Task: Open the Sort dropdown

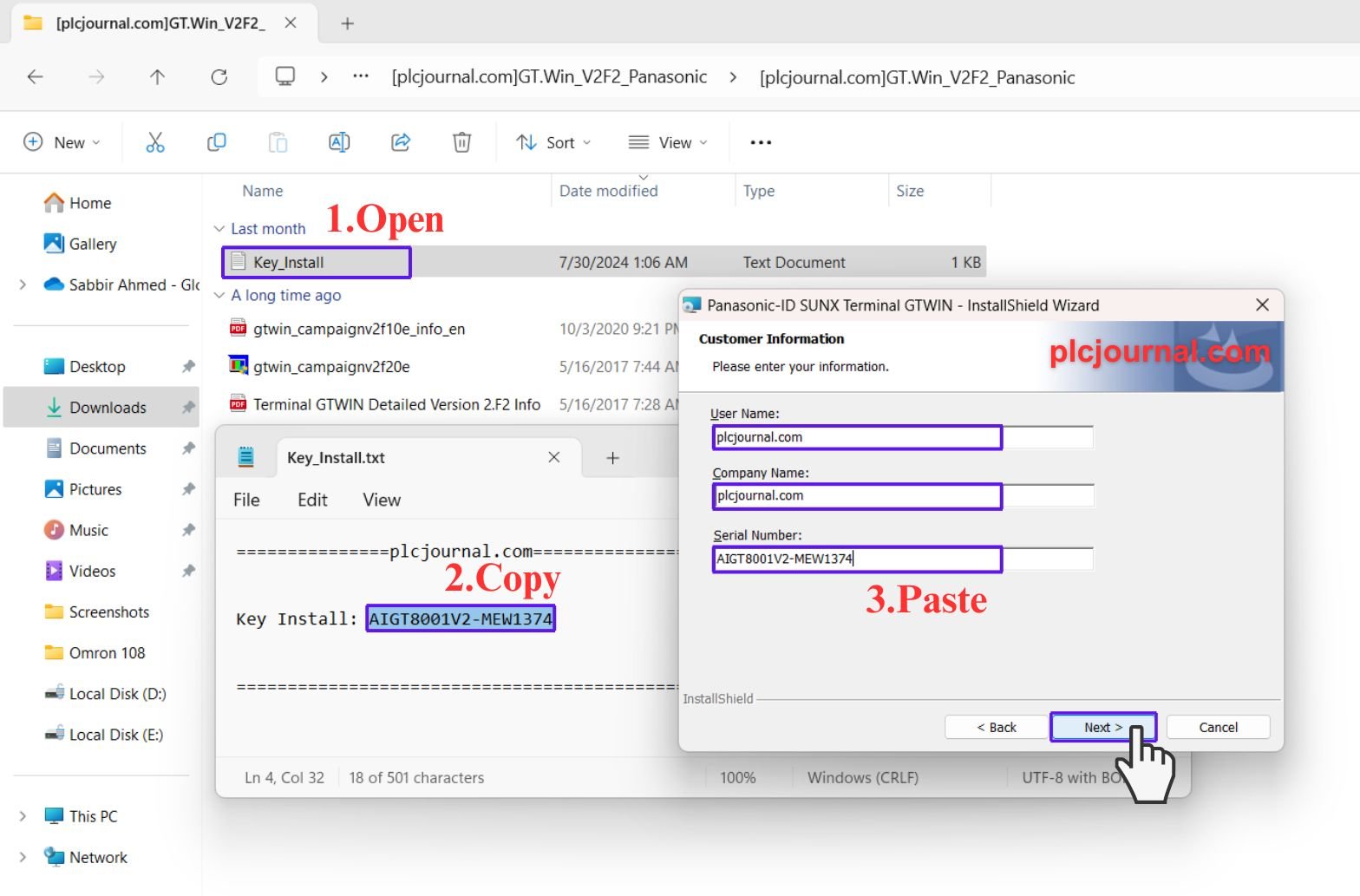Action: coord(553,142)
